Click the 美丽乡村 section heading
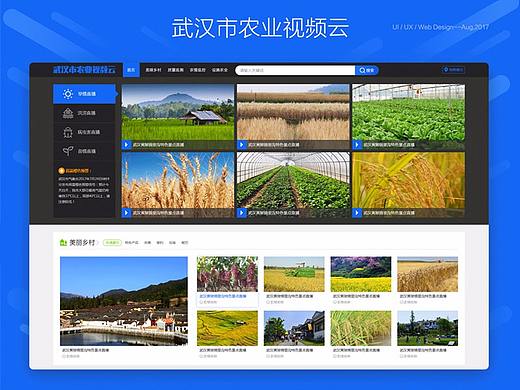This screenshot has width=520, height=390. (82, 243)
